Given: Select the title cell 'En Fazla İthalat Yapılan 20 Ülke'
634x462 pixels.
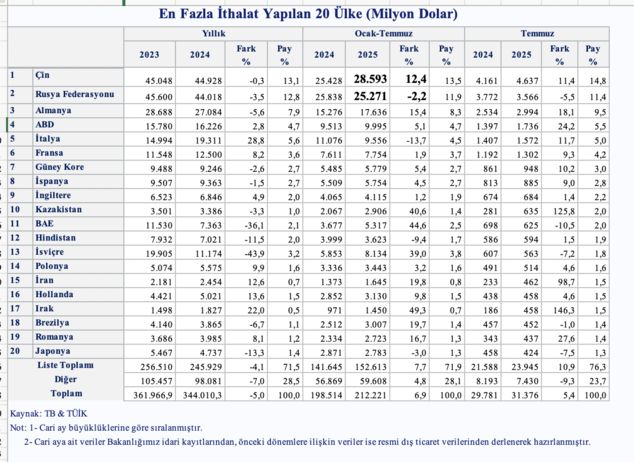Looking at the screenshot, I should (308, 14).
